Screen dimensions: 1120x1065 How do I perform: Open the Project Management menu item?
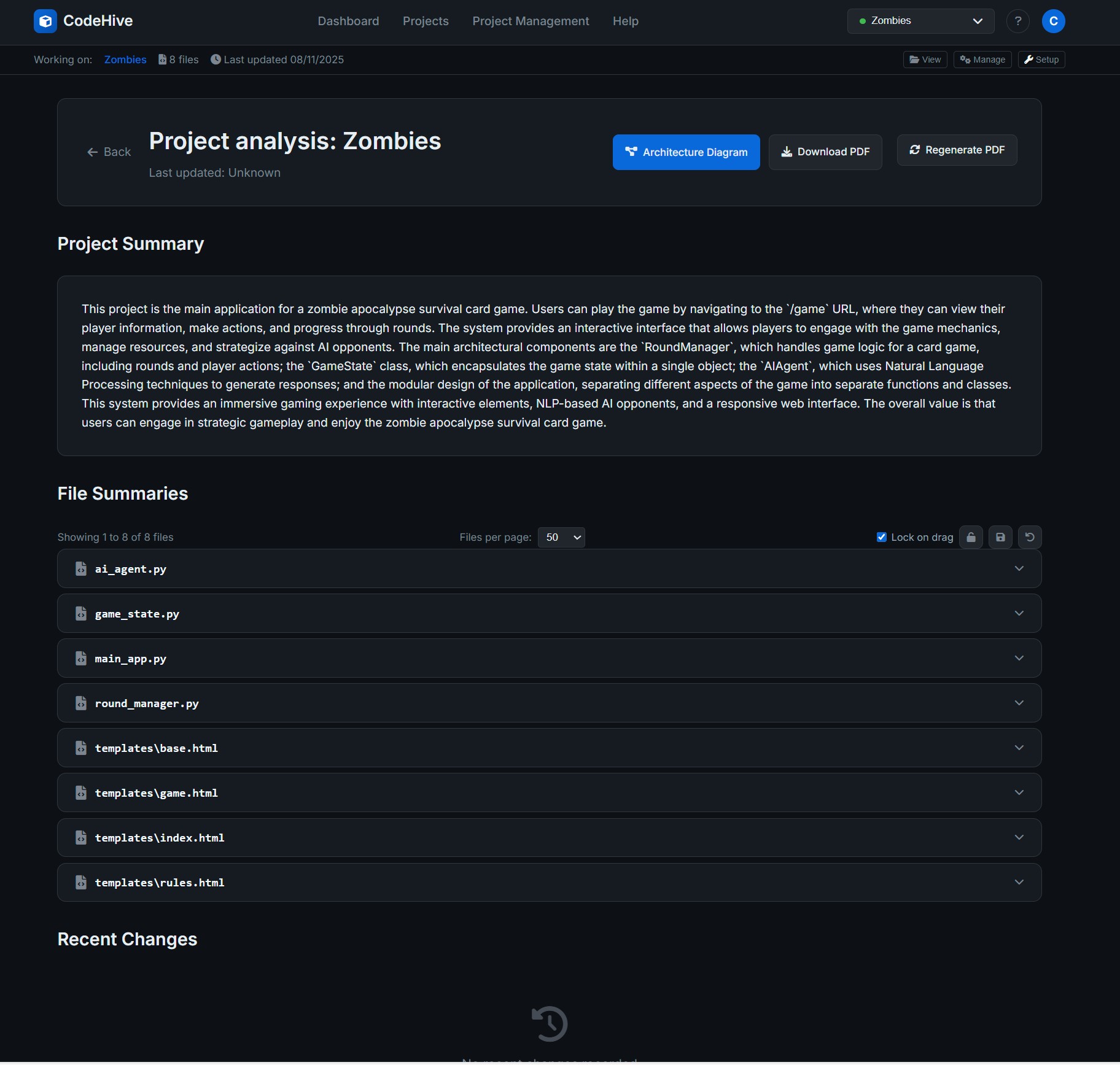click(531, 21)
